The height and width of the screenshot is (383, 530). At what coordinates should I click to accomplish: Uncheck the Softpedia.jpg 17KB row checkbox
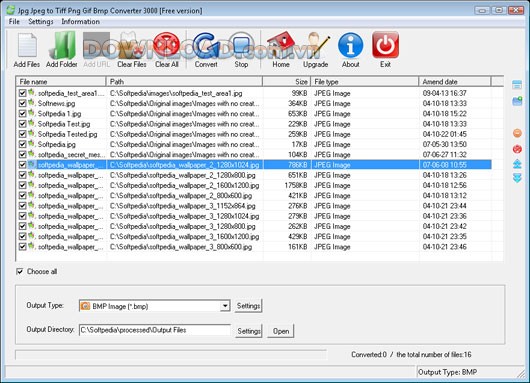coord(22,144)
